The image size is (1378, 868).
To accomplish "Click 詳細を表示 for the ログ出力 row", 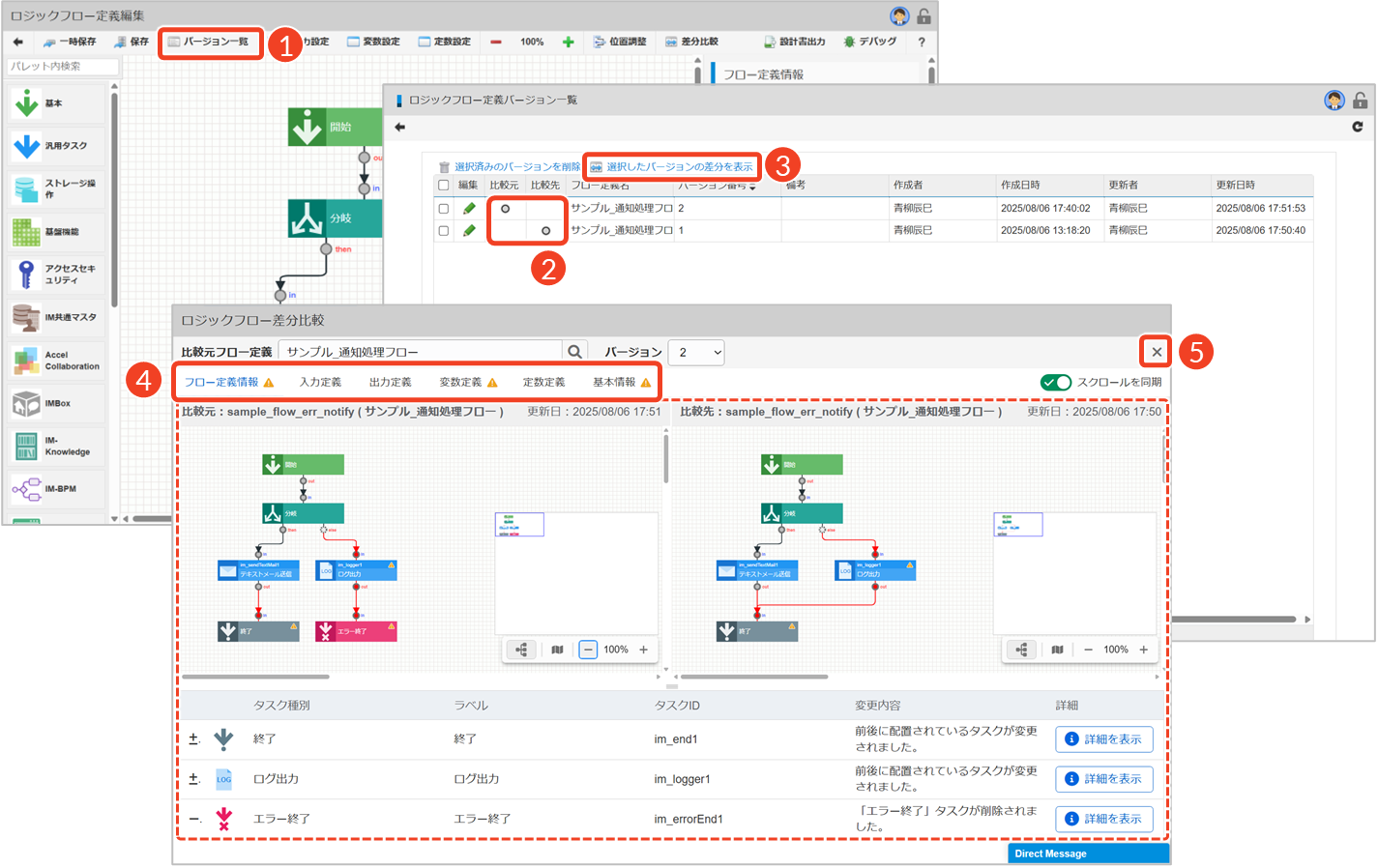I will (x=1103, y=778).
